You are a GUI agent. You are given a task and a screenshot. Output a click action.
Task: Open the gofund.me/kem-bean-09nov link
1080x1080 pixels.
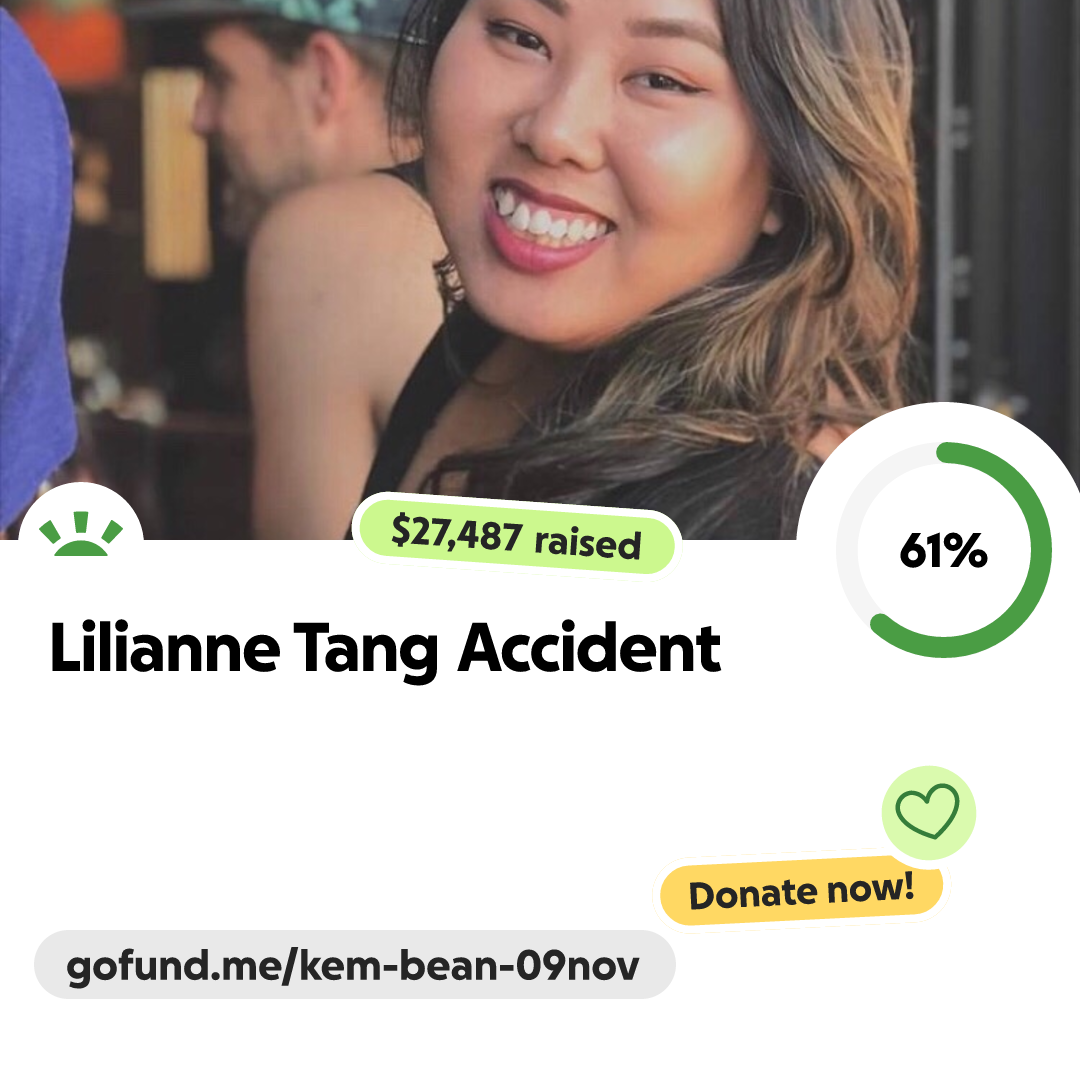click(353, 965)
